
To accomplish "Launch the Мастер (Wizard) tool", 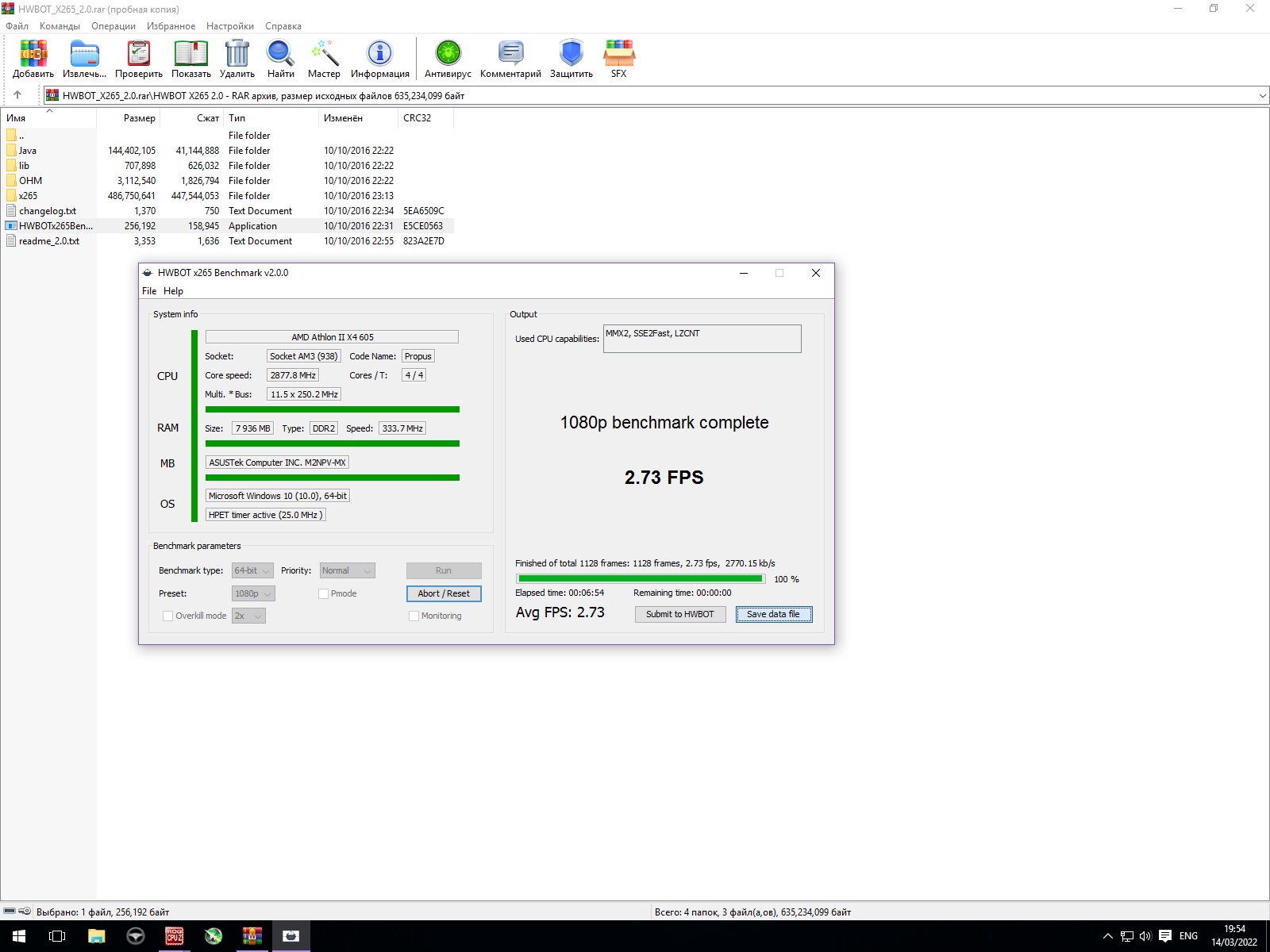I will (x=324, y=59).
